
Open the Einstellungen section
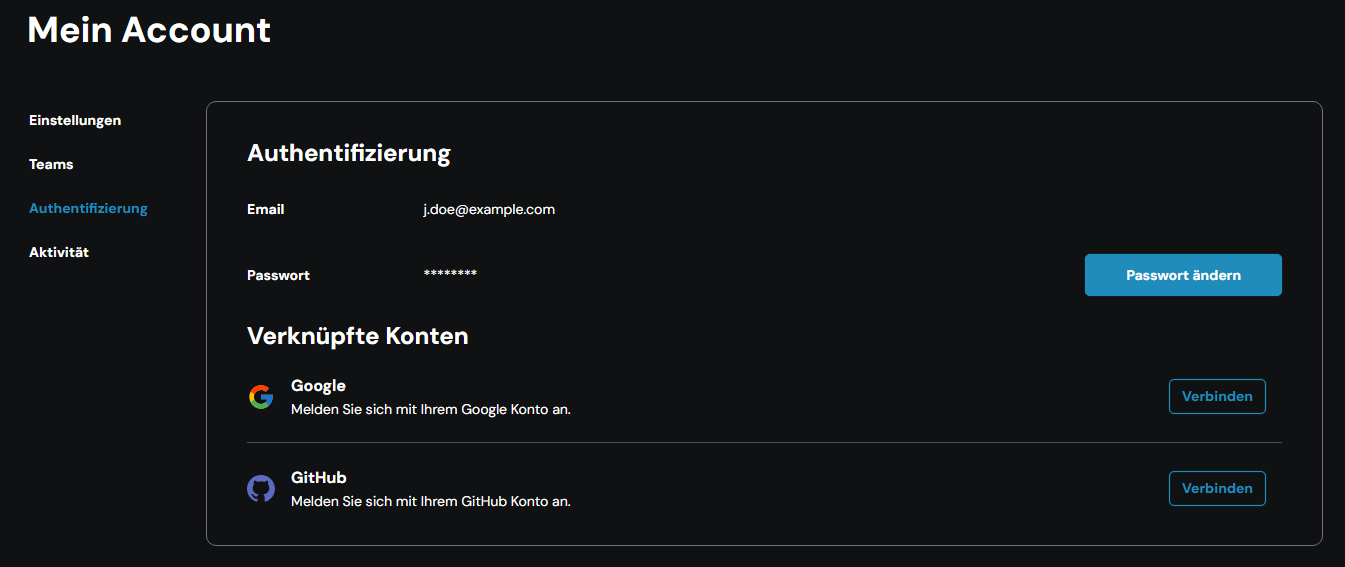75,120
